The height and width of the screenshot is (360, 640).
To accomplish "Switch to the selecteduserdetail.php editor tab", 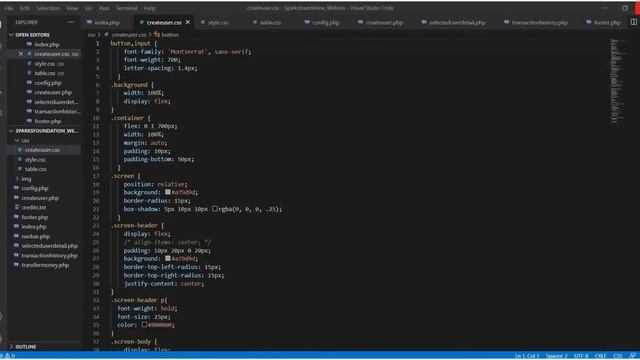I will (x=457, y=22).
